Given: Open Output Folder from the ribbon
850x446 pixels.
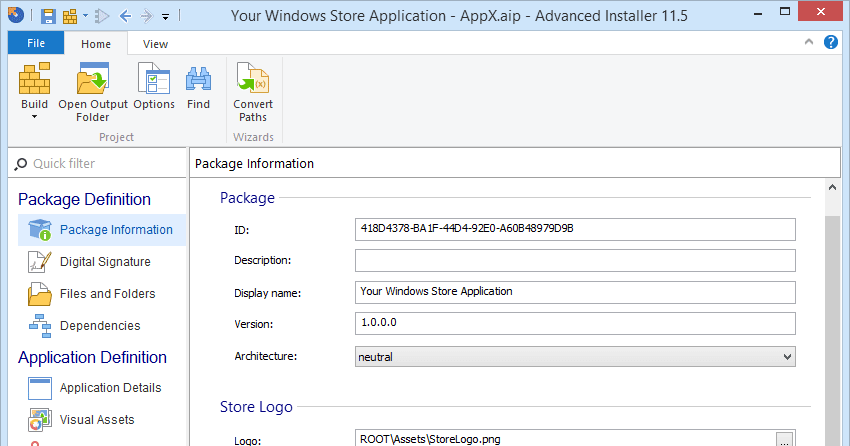Looking at the screenshot, I should pyautogui.click(x=93, y=92).
